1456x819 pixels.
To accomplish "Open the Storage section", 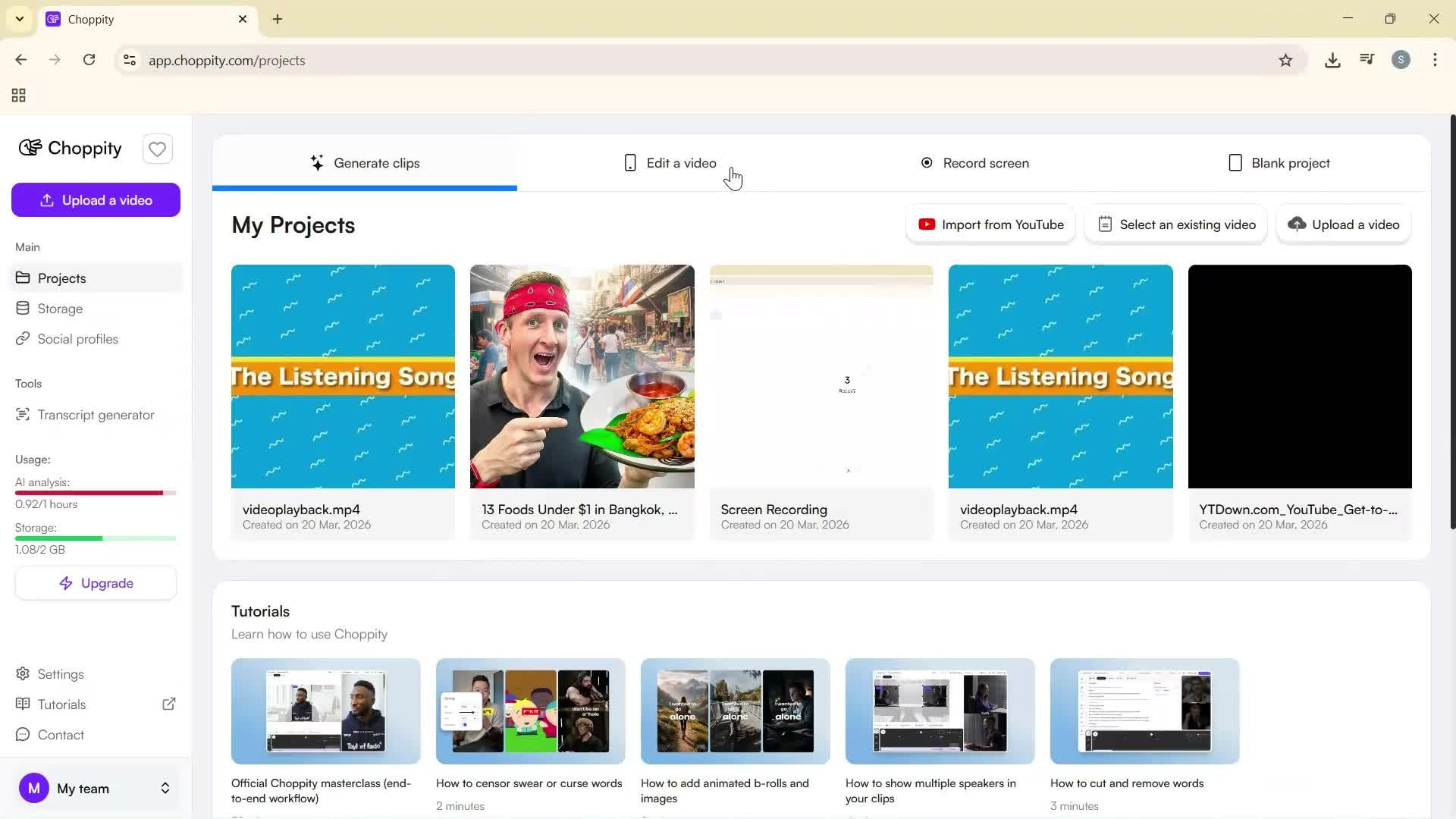I will 60,309.
